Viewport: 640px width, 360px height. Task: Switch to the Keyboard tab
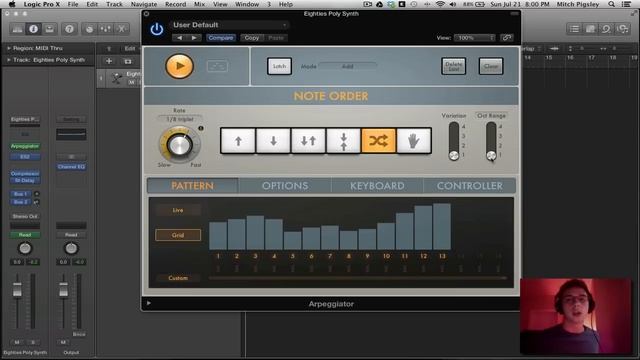(377, 186)
